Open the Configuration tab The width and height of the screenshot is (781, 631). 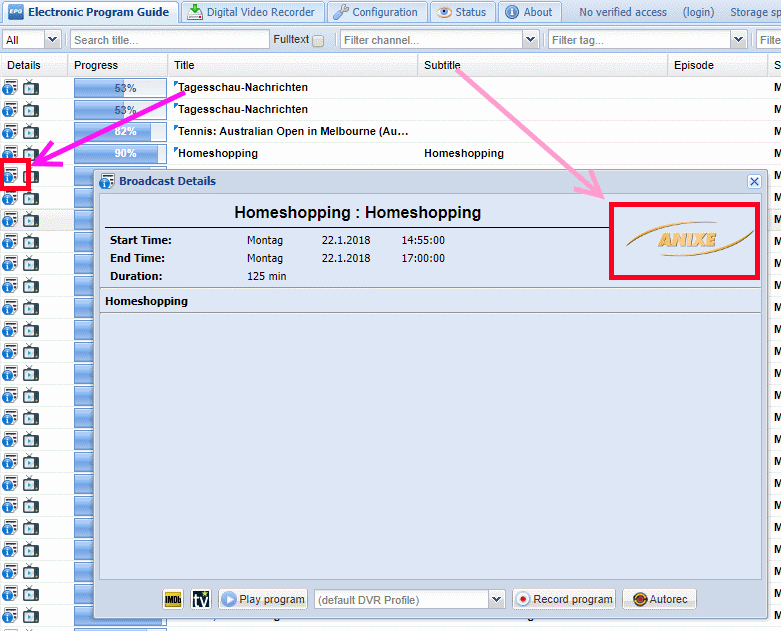point(376,12)
